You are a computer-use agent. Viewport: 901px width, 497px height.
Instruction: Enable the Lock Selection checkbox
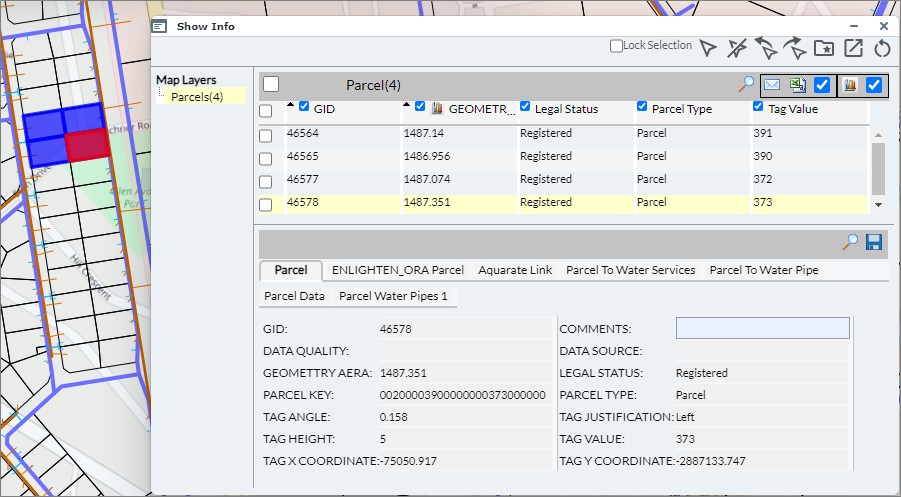click(x=616, y=46)
